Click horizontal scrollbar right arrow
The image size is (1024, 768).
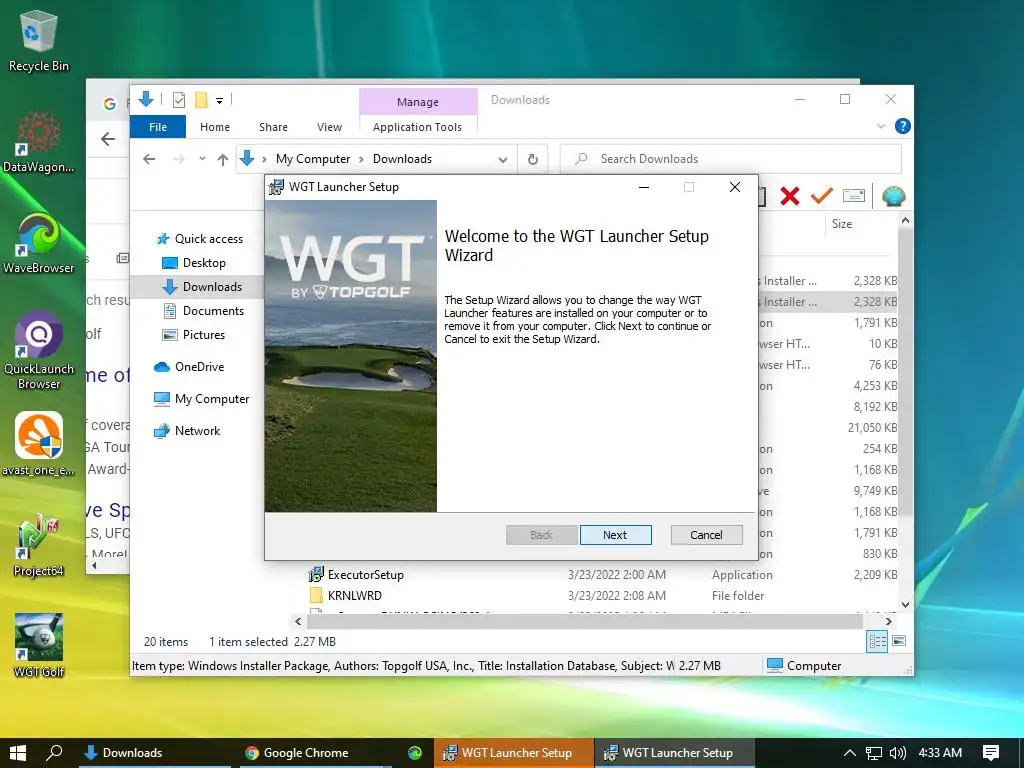tap(888, 621)
